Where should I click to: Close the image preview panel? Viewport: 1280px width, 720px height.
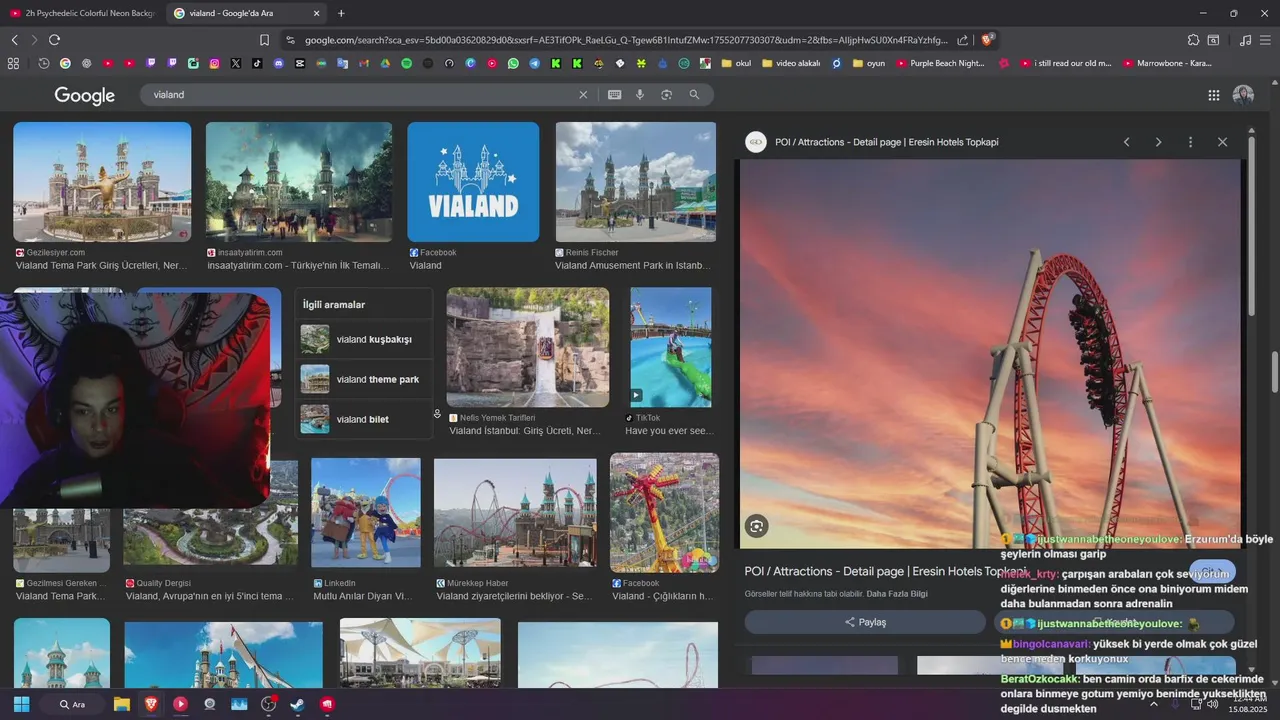click(x=1222, y=142)
